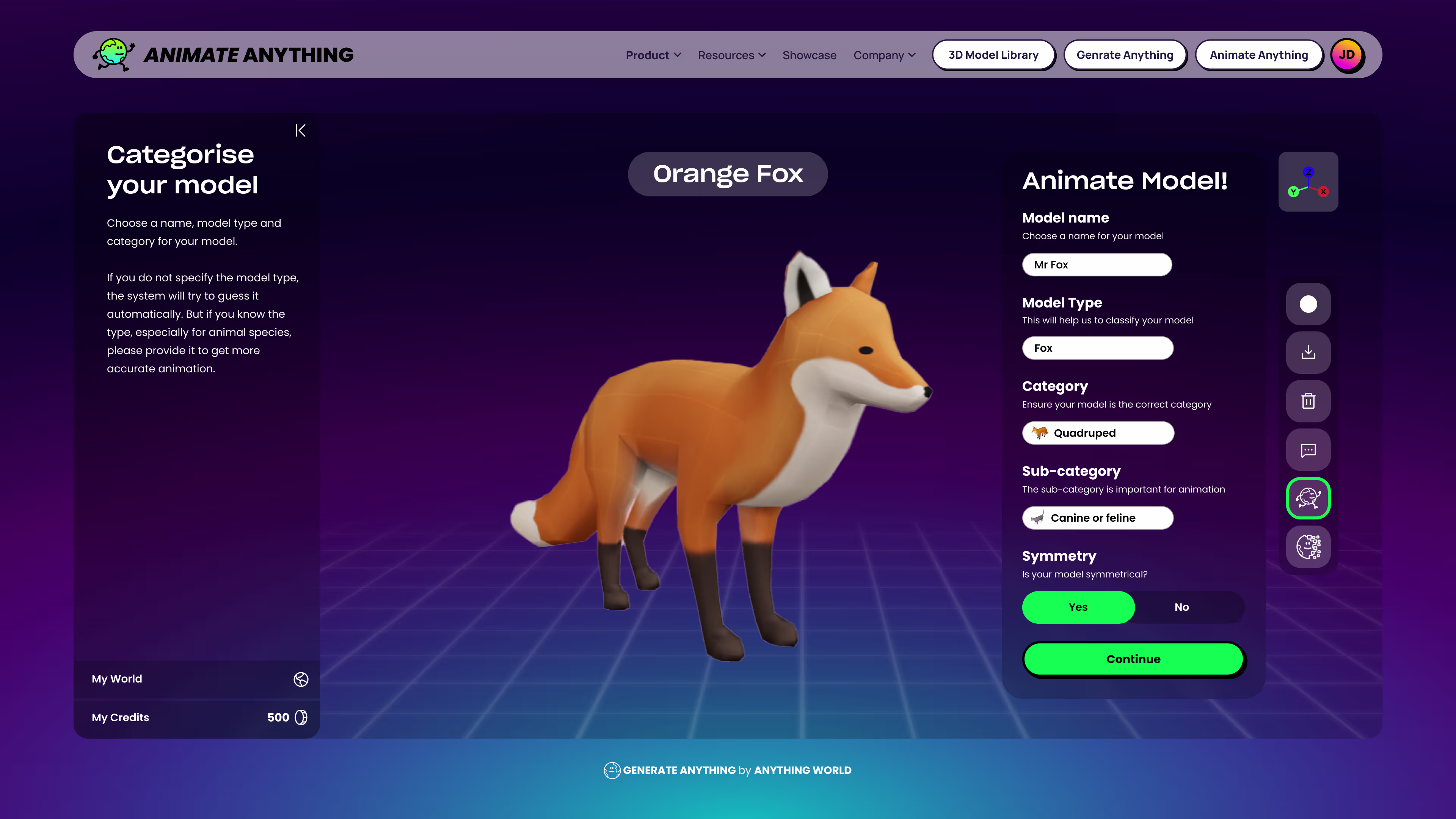The width and height of the screenshot is (1456, 819).
Task: Expand the Resources menu
Action: [x=731, y=55]
